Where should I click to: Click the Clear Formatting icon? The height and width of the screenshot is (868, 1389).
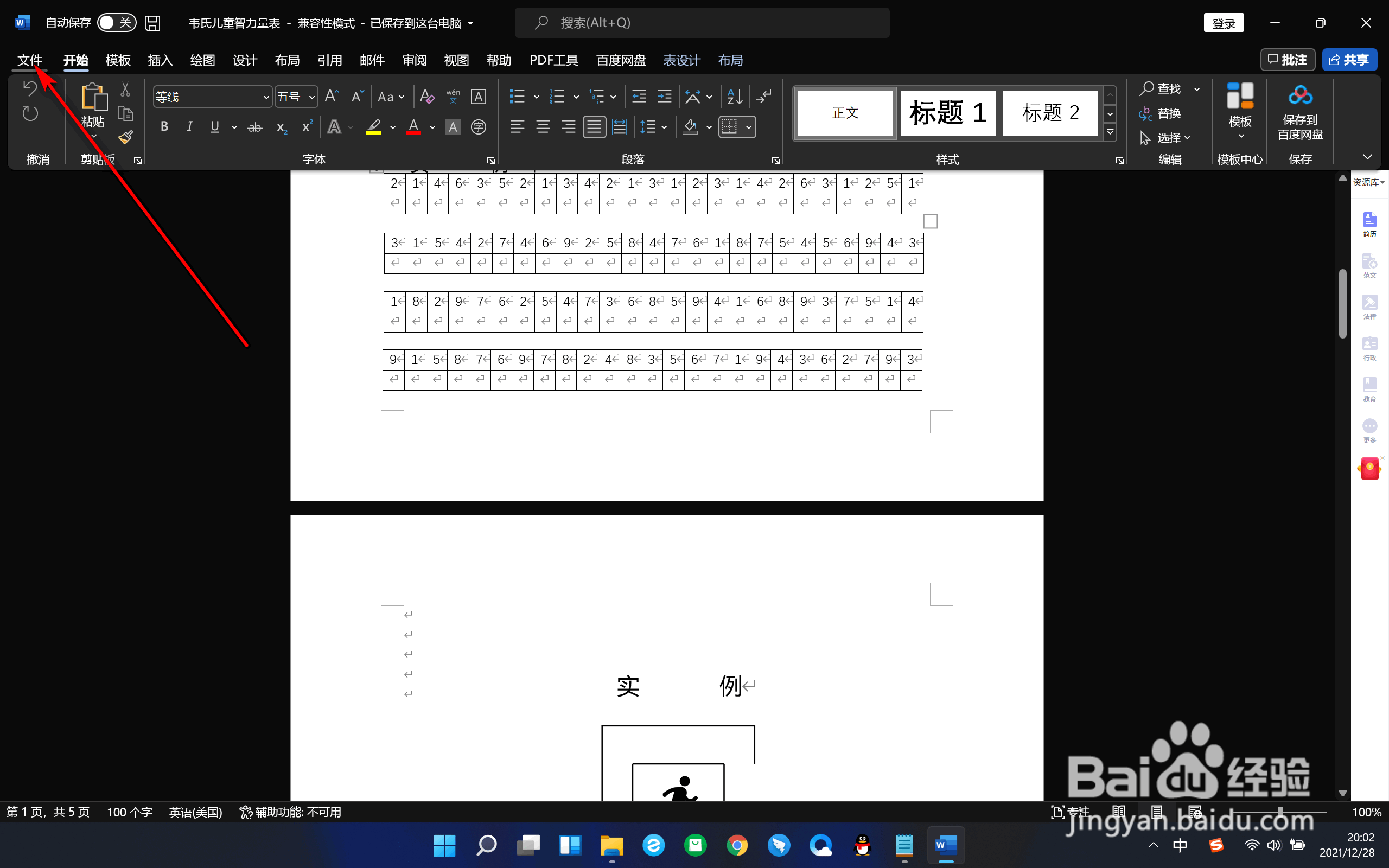tap(426, 97)
